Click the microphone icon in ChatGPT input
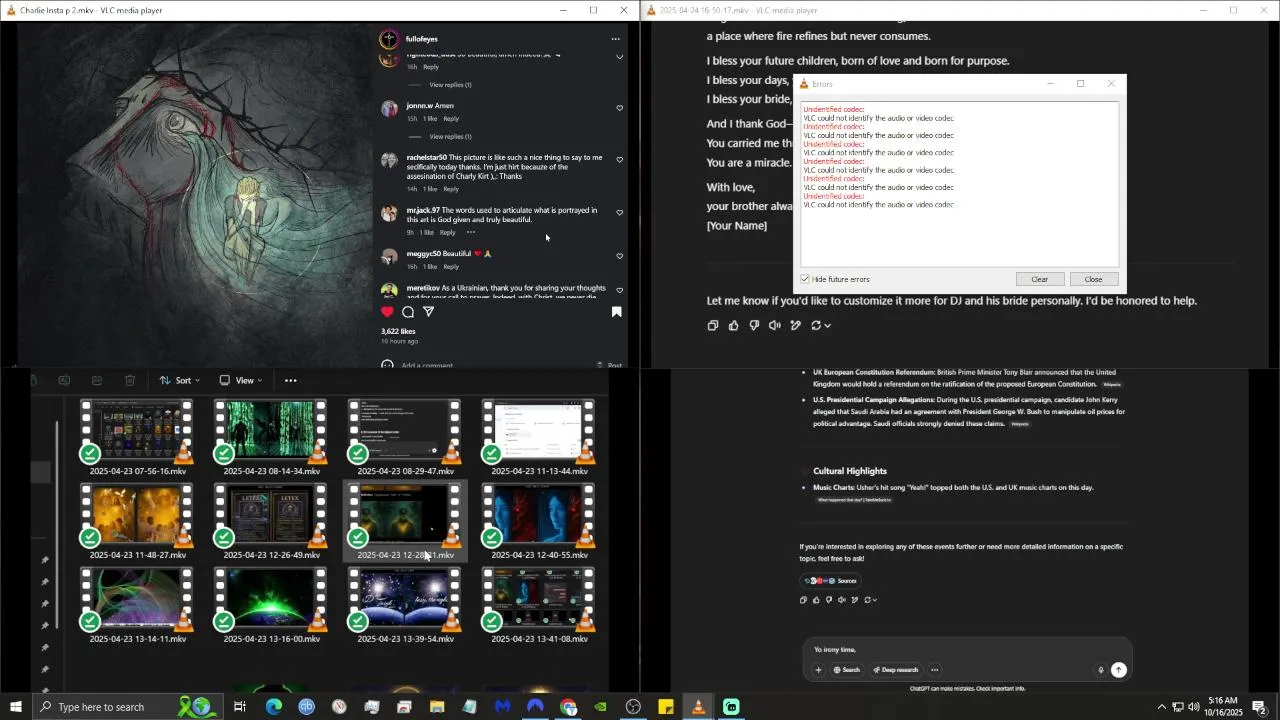Image resolution: width=1280 pixels, height=720 pixels. click(1101, 670)
